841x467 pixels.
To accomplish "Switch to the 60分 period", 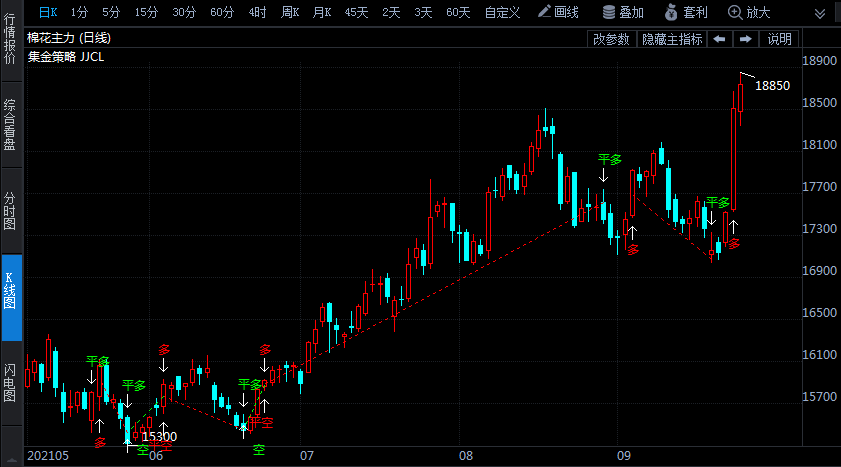I will [x=222, y=12].
